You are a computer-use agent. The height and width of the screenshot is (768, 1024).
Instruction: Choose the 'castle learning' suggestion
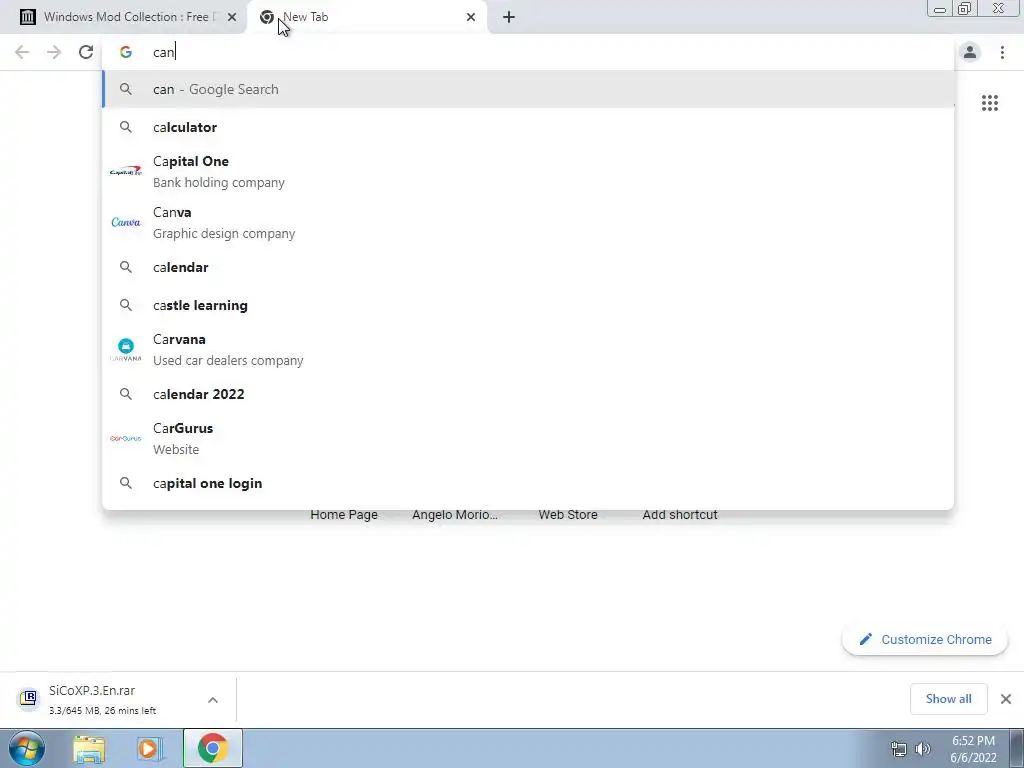click(528, 305)
